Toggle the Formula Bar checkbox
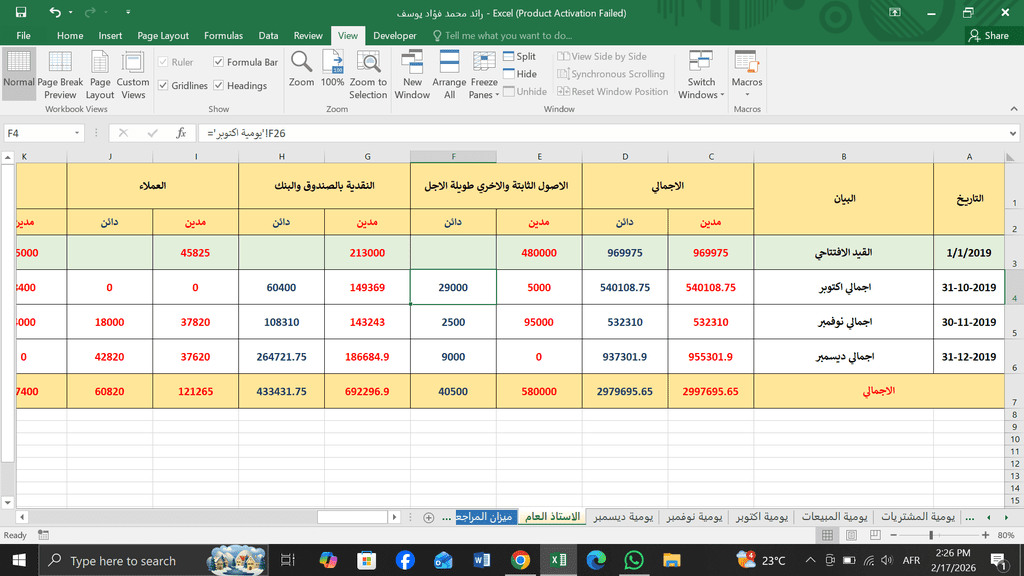This screenshot has height=576, width=1024. tap(220, 62)
